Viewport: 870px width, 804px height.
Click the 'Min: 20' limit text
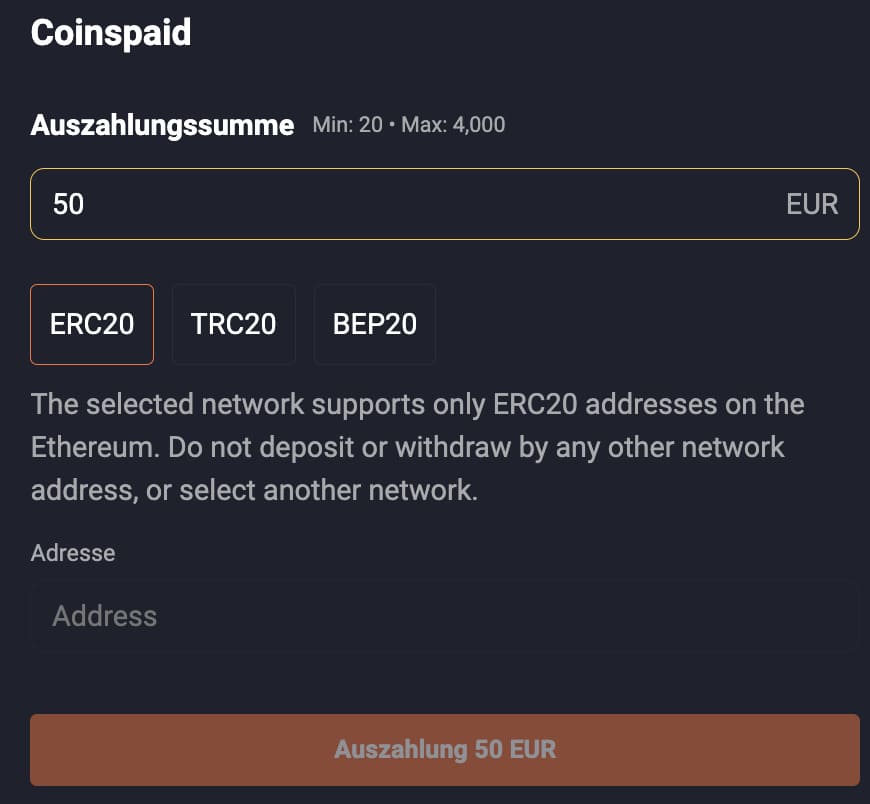point(347,125)
